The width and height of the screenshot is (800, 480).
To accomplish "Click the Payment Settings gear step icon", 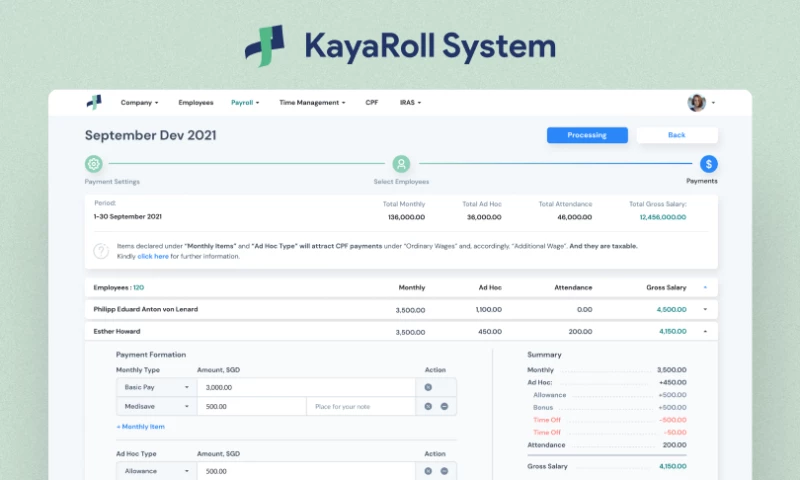I will coord(94,164).
